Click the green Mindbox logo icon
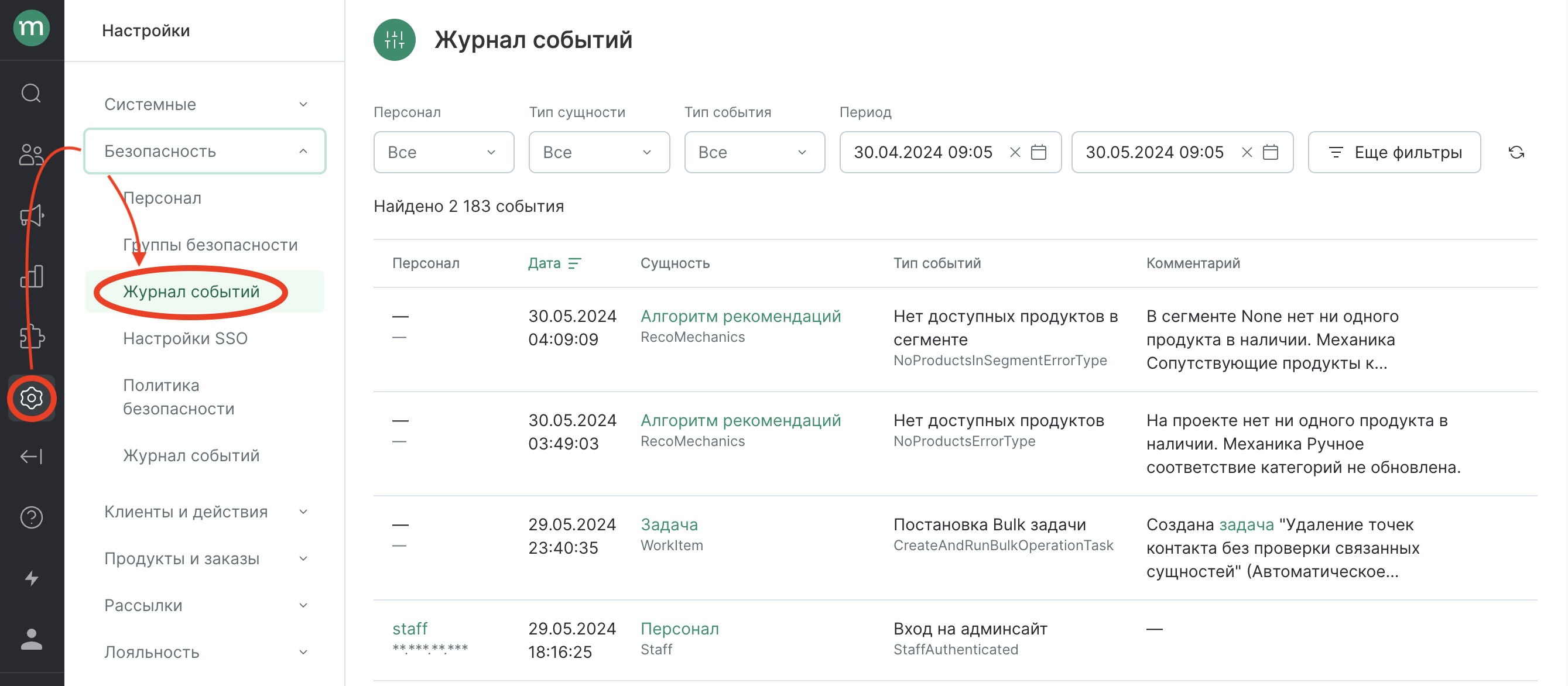Viewport: 1568px width, 686px height. 32,28
